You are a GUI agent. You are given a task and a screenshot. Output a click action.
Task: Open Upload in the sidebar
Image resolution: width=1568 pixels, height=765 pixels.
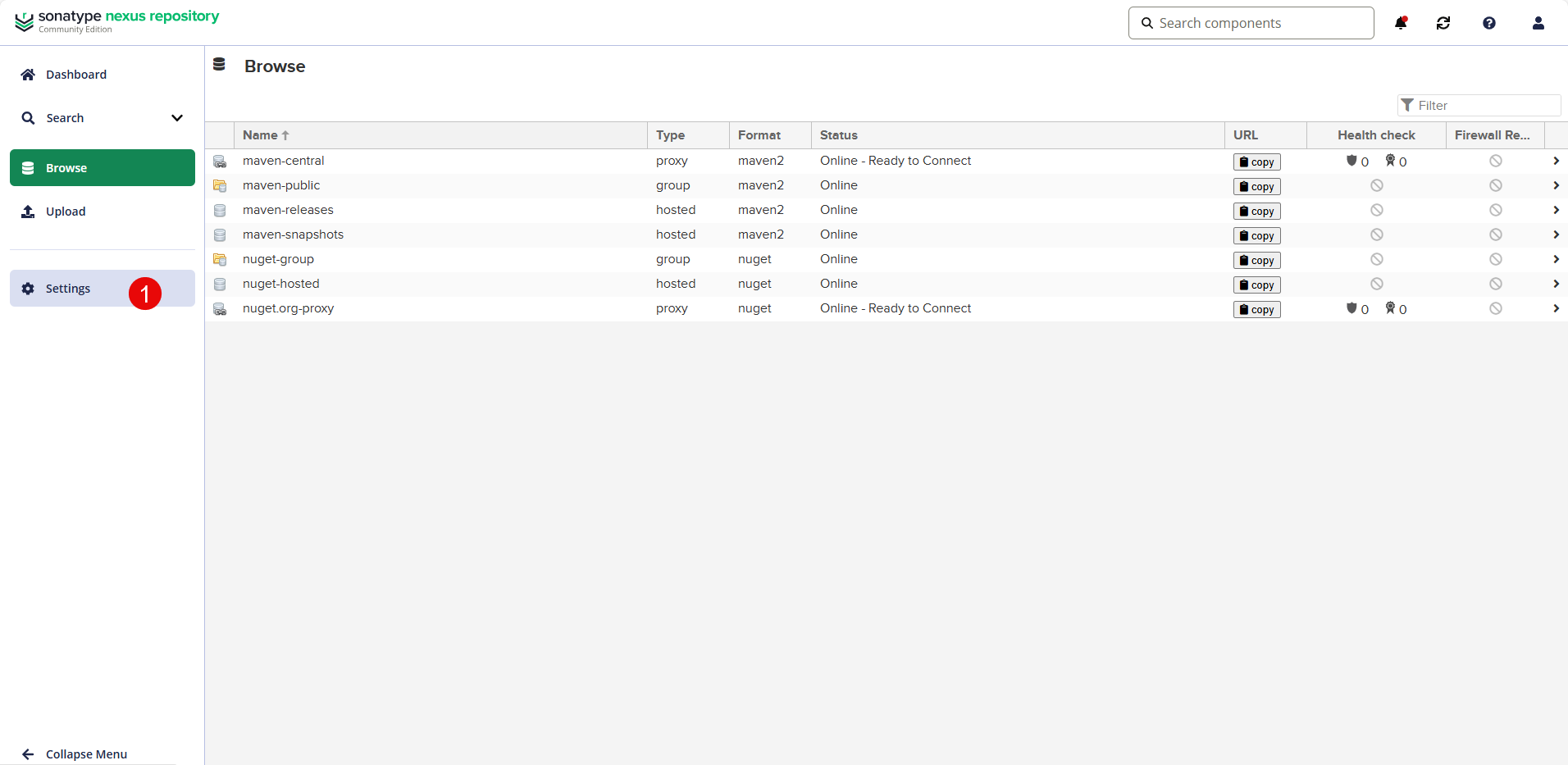tap(66, 212)
